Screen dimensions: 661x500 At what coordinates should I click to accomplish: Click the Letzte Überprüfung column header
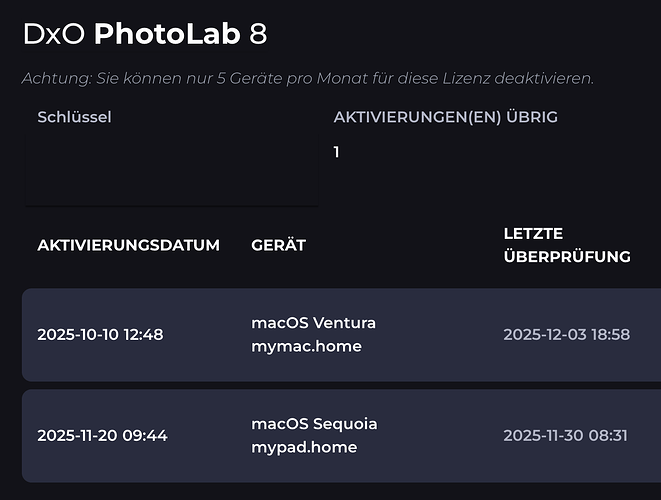point(566,245)
